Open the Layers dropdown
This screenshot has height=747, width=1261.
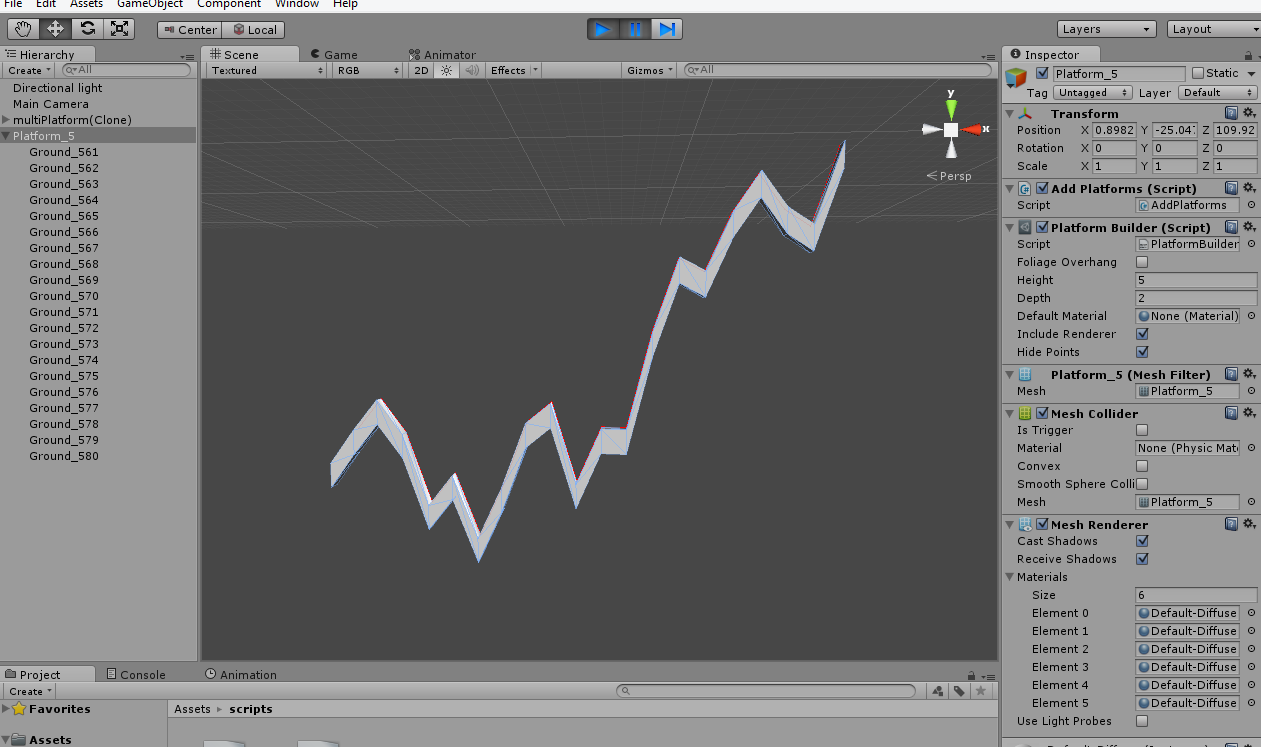1106,29
